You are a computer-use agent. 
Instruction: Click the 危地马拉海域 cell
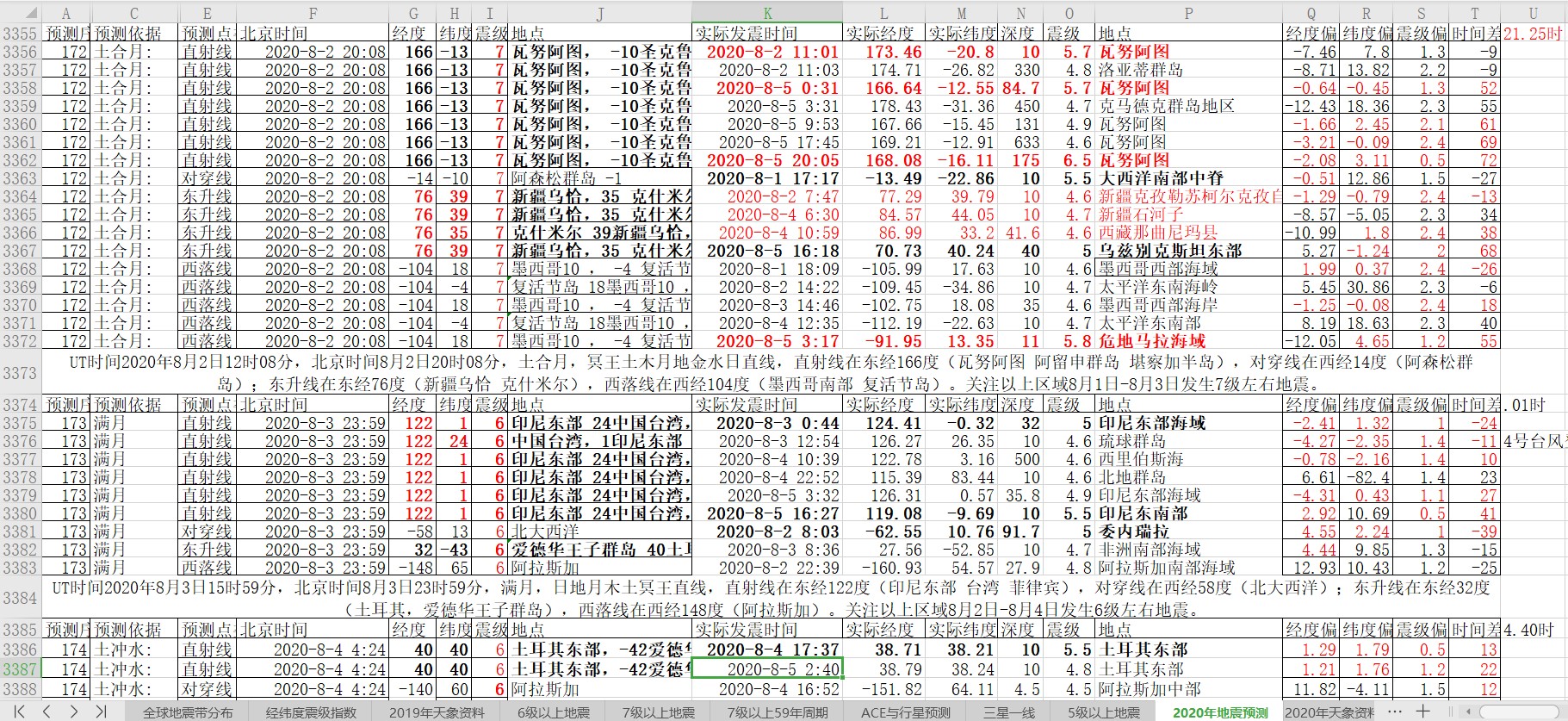tap(1188, 341)
